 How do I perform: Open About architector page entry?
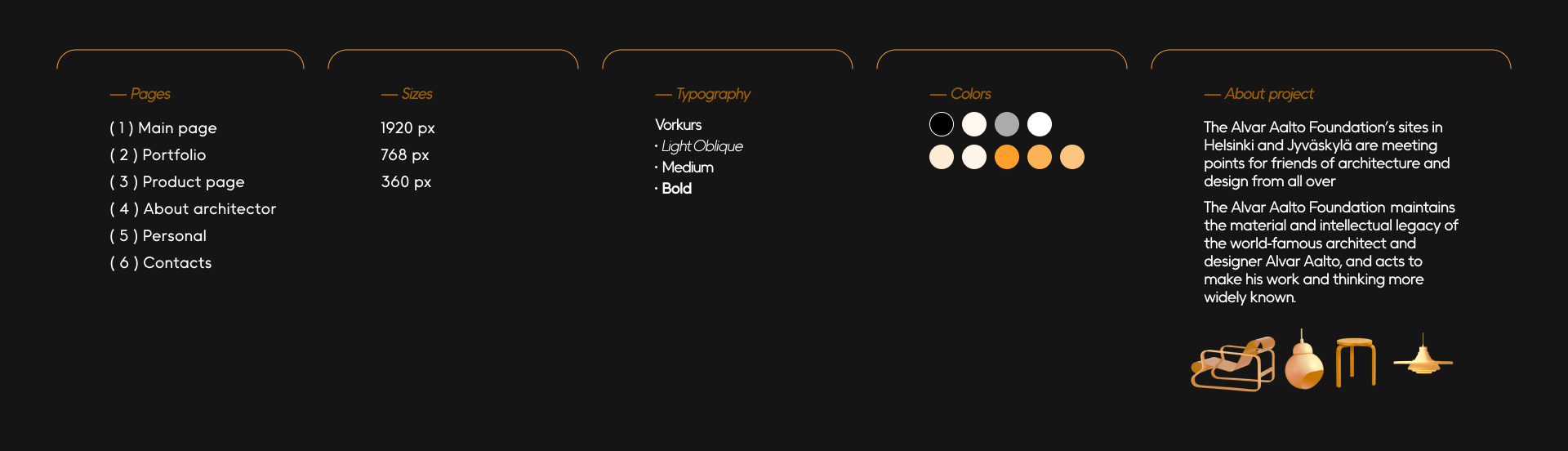point(193,209)
